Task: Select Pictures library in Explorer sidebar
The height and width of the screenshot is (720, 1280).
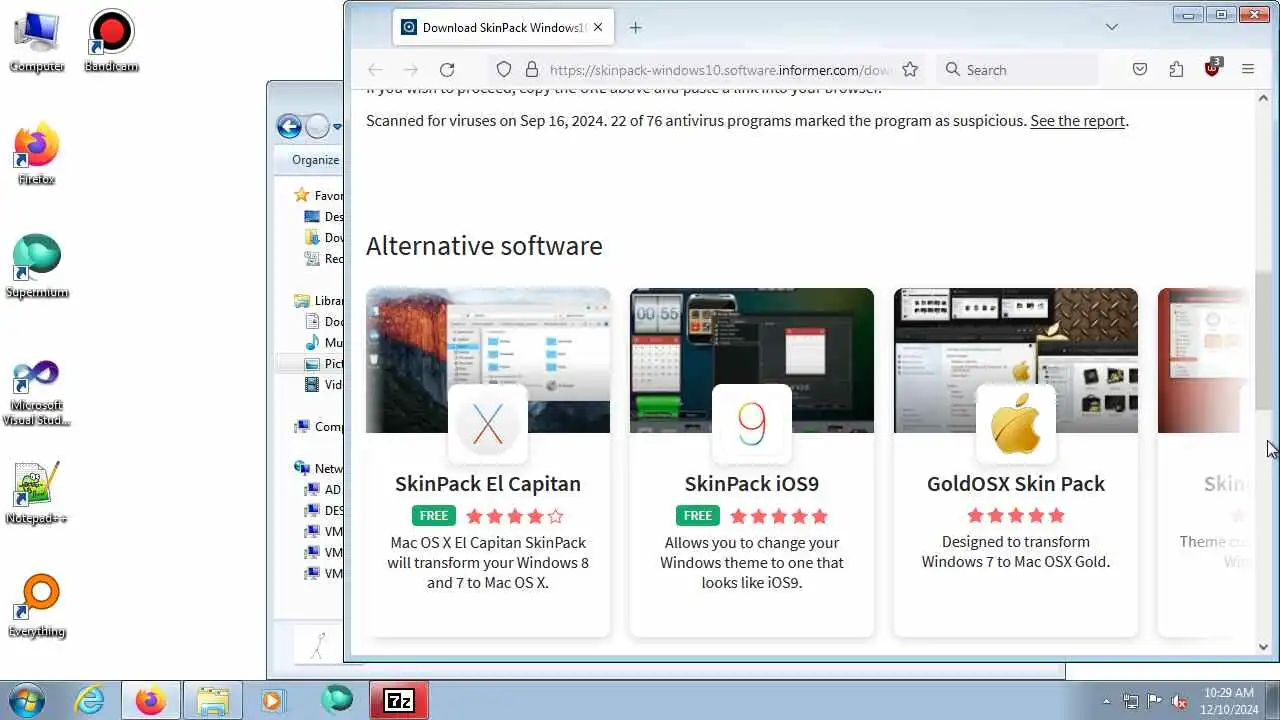Action: (x=323, y=364)
